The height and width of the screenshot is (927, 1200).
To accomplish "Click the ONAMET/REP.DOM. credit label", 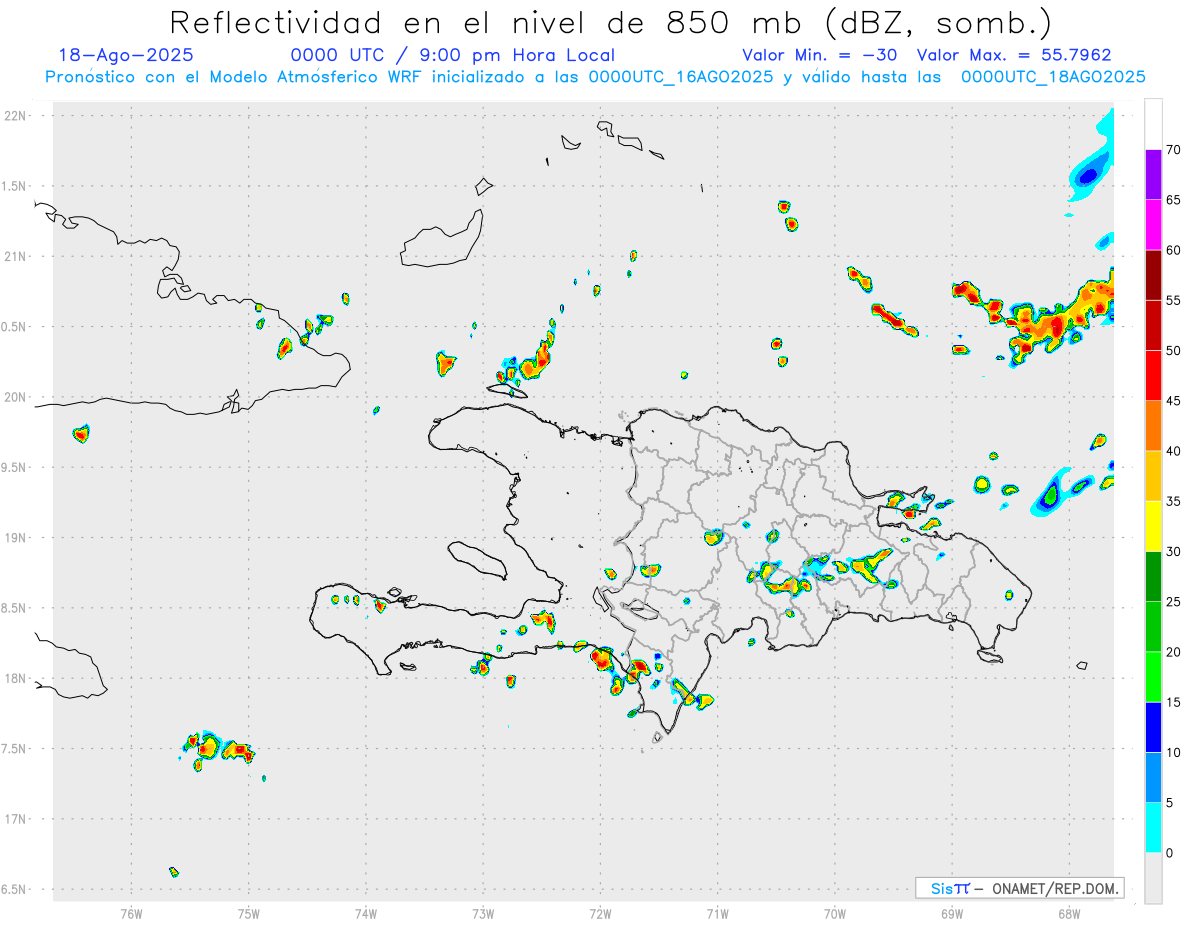I will [1056, 888].
